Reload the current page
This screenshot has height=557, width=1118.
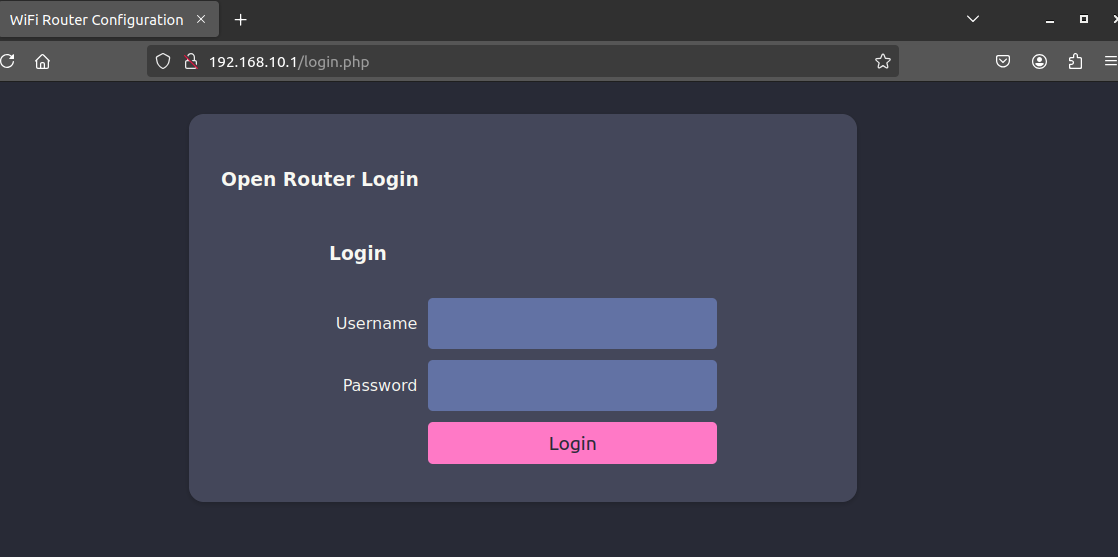[x=7, y=62]
